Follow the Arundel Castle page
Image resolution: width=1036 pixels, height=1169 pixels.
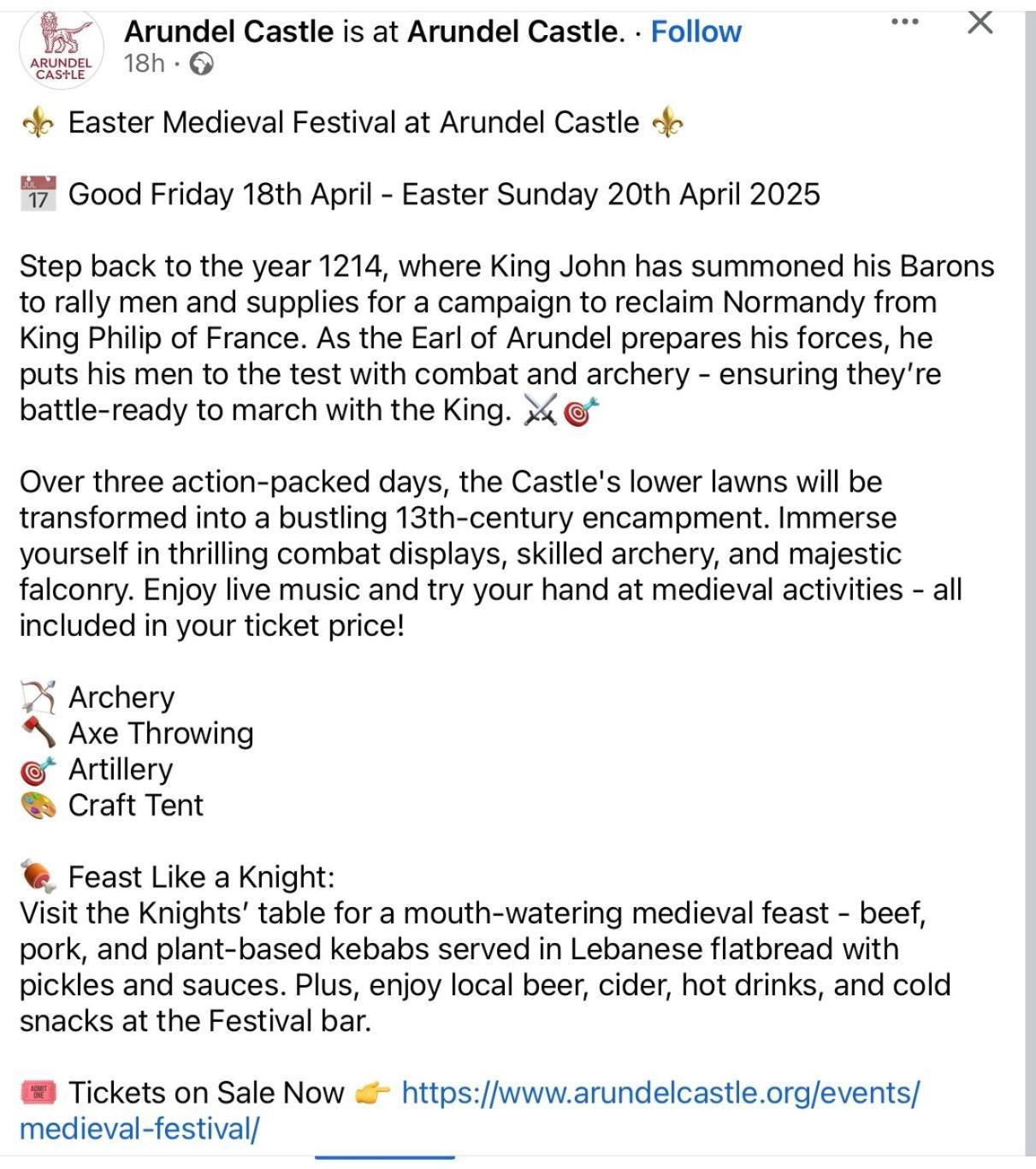click(x=696, y=32)
